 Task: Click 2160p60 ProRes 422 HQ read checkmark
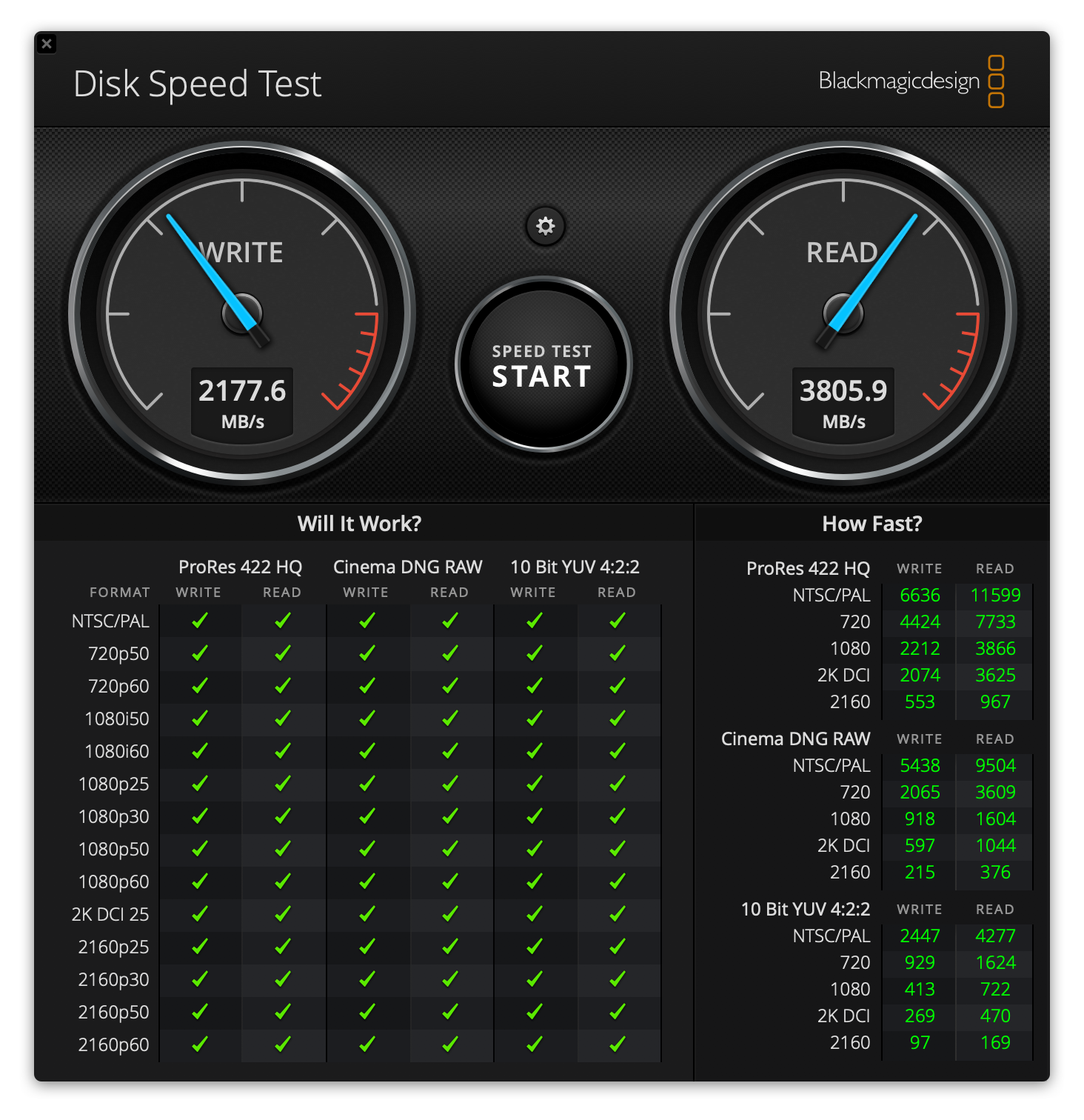click(283, 1044)
